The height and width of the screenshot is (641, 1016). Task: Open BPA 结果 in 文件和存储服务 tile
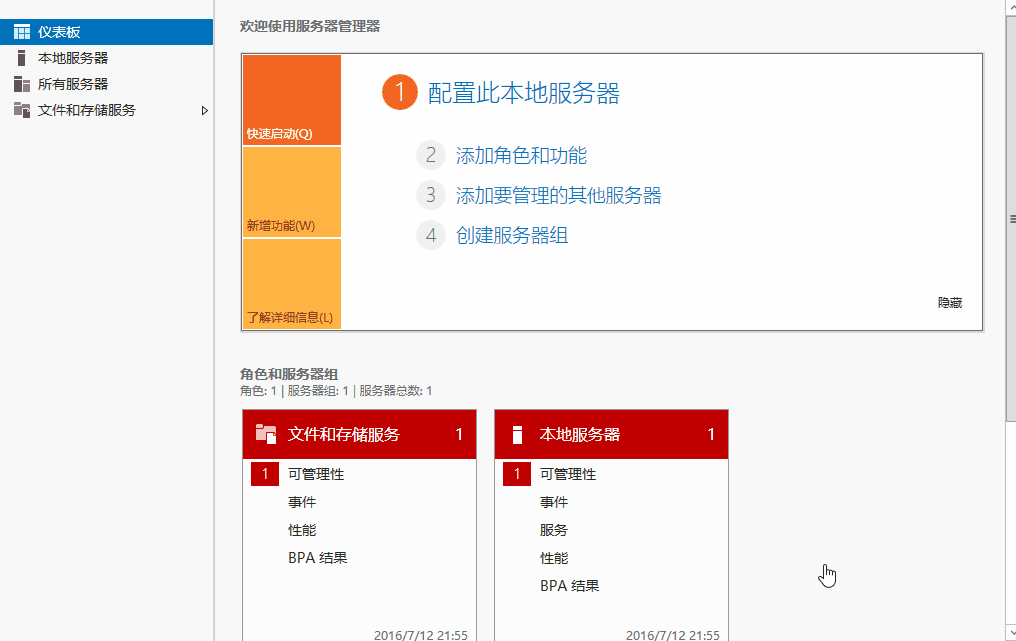click(x=318, y=558)
